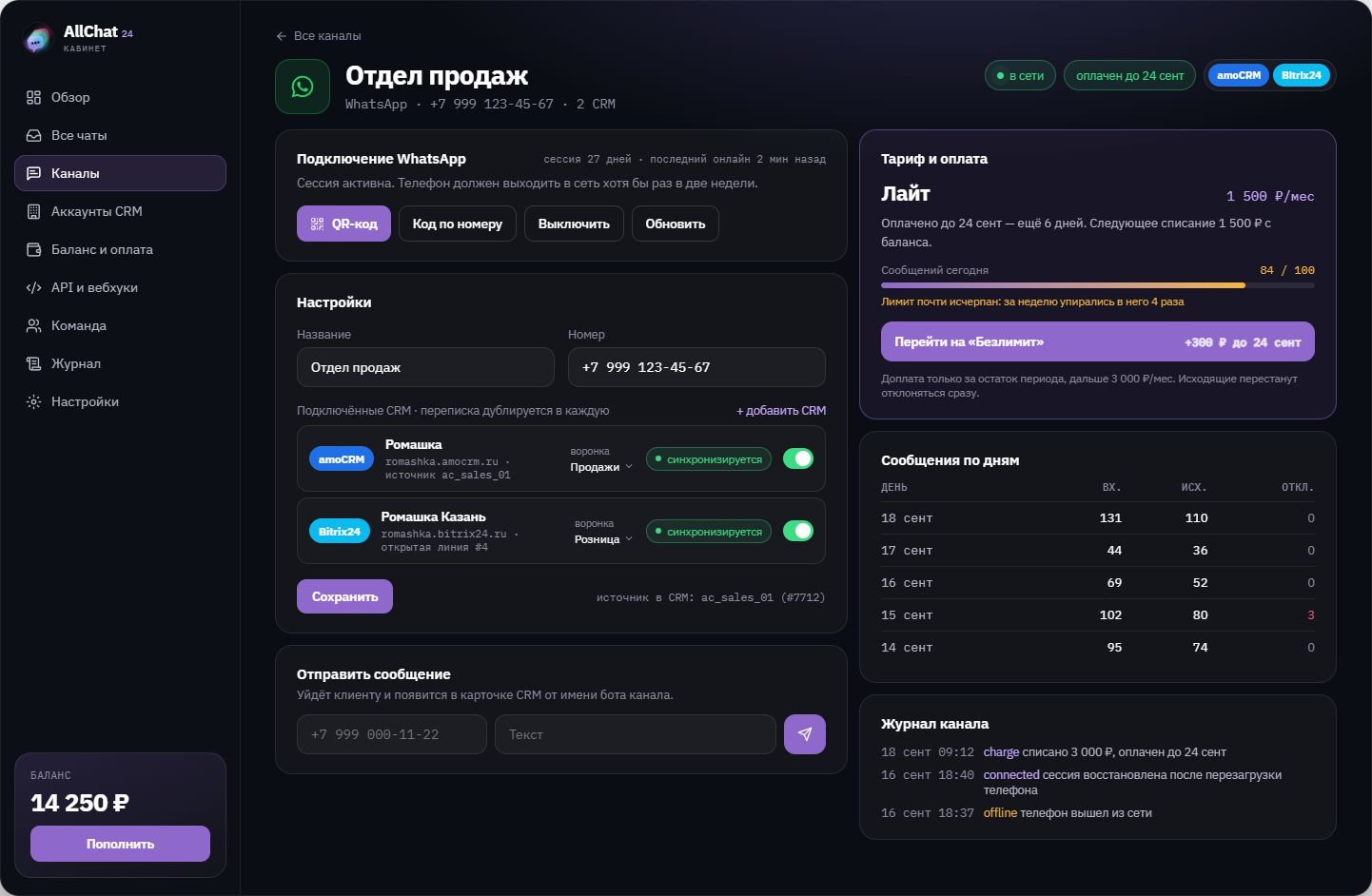Click Пополнить balance button

tap(120, 844)
